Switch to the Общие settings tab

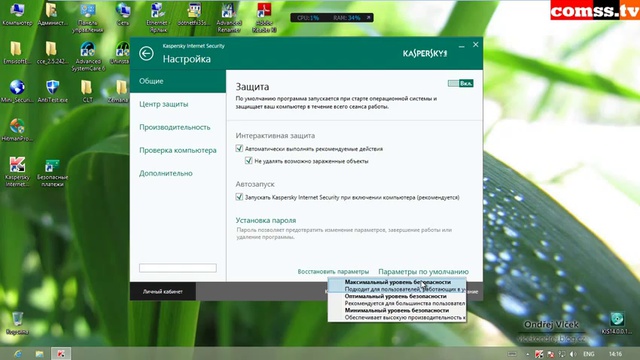coord(178,81)
